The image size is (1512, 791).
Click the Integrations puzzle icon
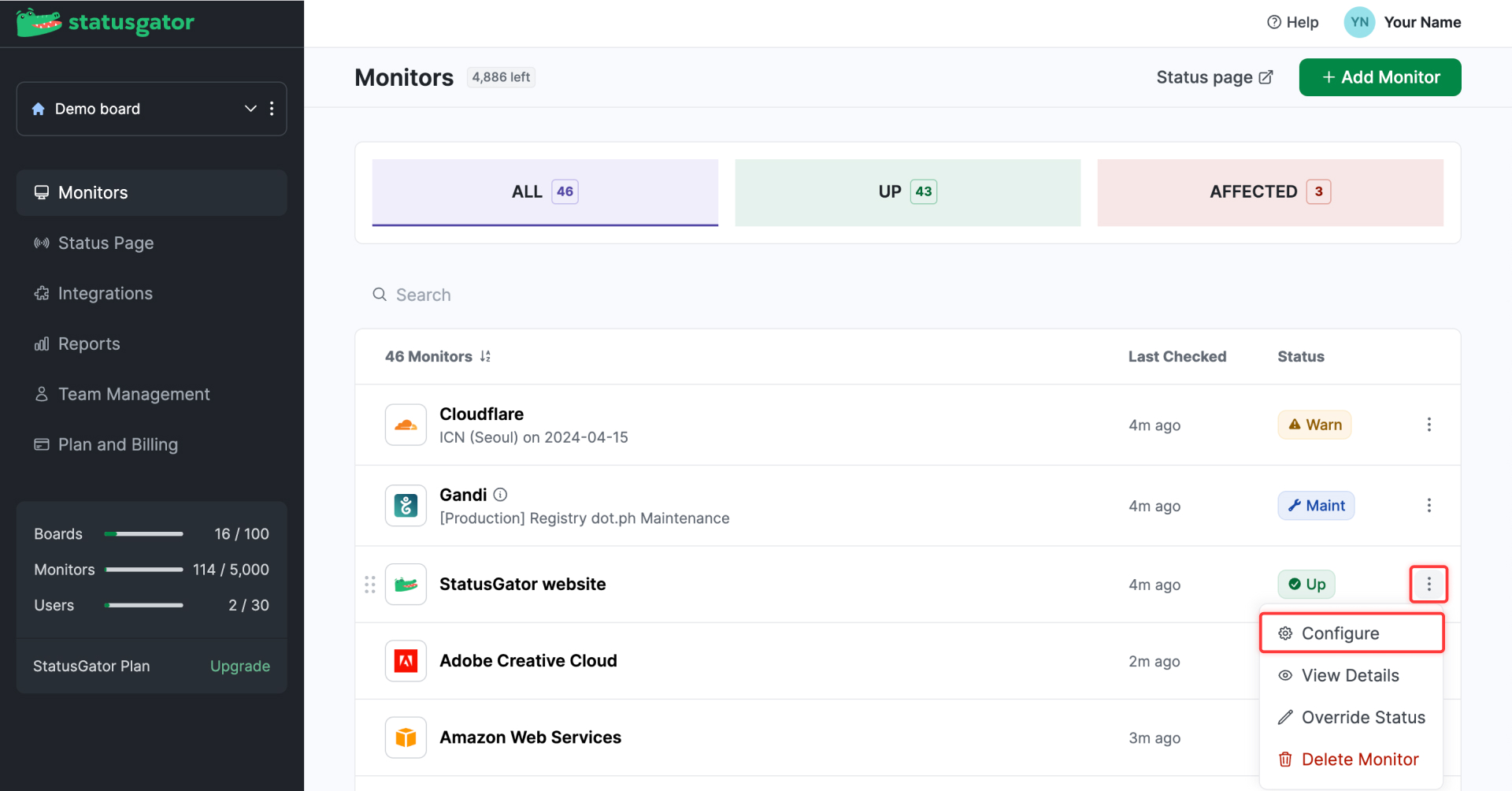point(42,293)
